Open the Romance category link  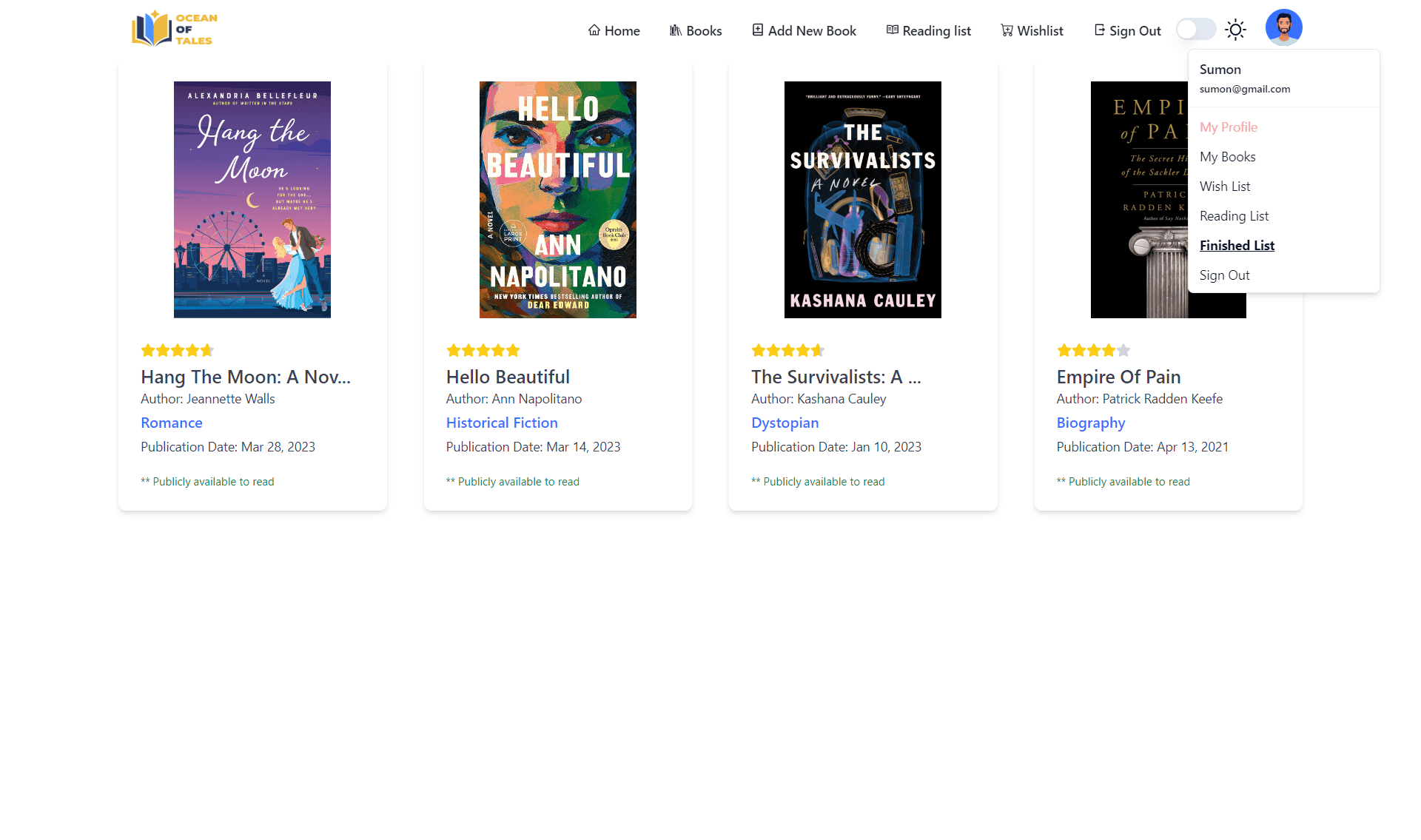pos(171,423)
